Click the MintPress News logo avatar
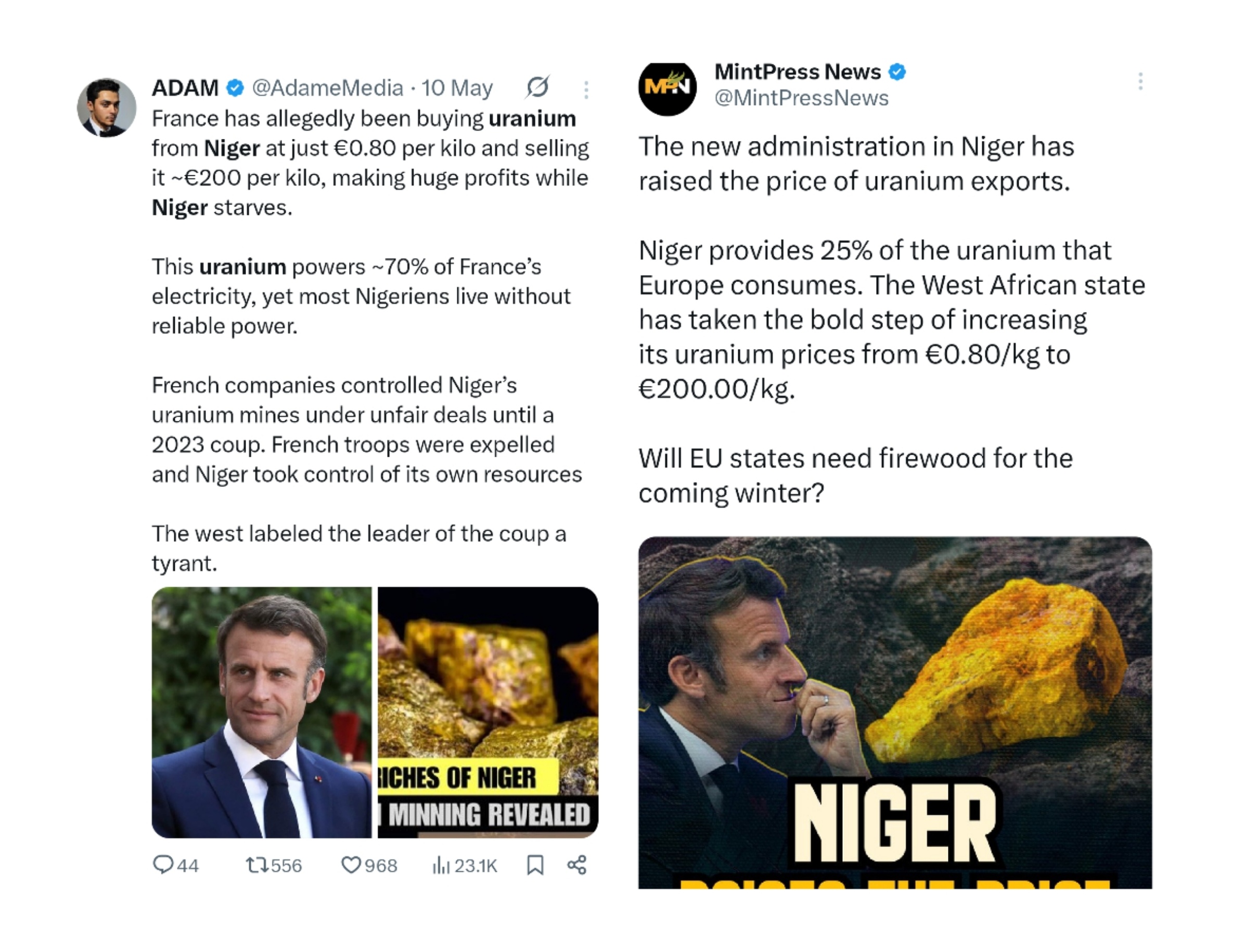This screenshot has height=952, width=1233. pyautogui.click(x=667, y=88)
